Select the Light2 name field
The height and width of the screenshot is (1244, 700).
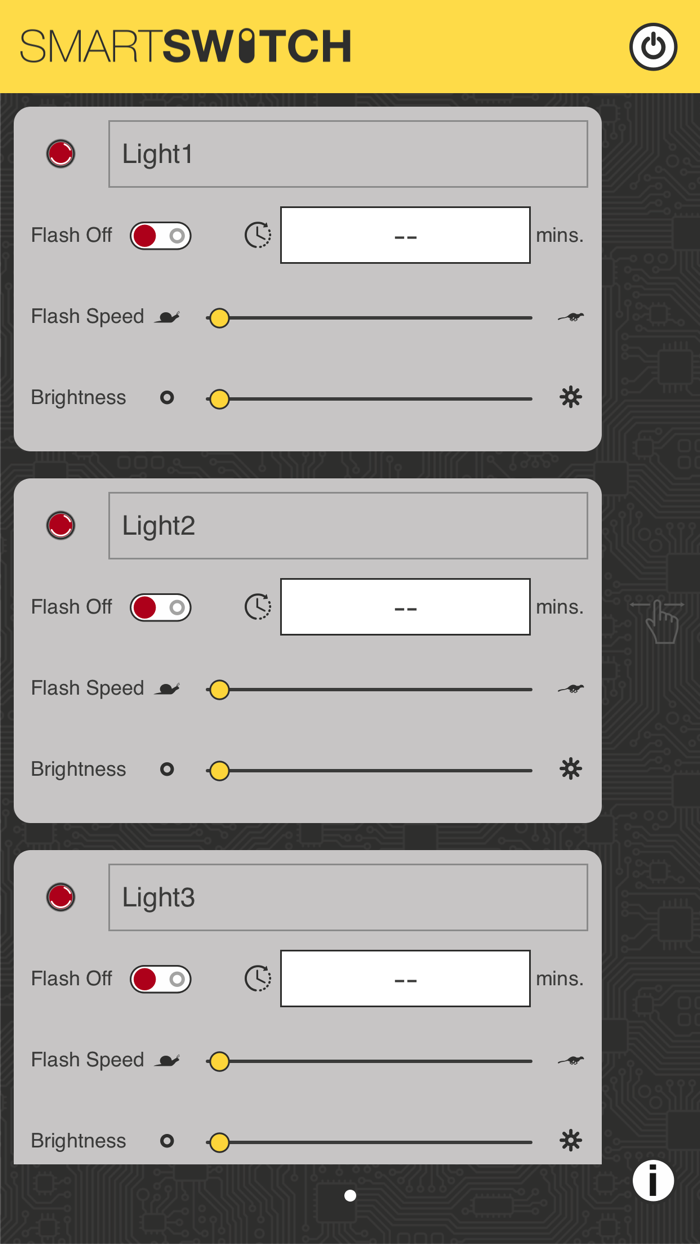coord(347,525)
